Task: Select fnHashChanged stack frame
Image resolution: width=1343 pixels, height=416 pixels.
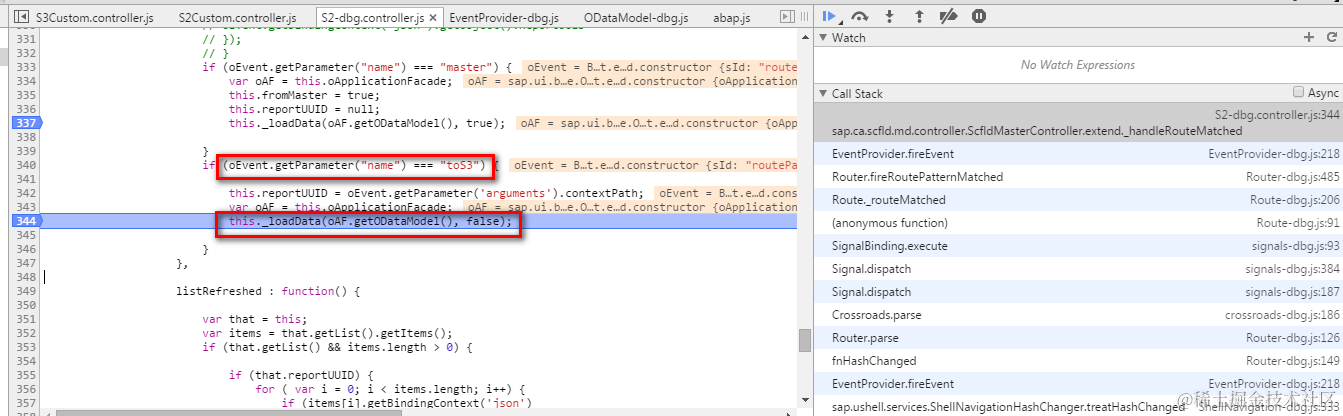Action: (1078, 361)
